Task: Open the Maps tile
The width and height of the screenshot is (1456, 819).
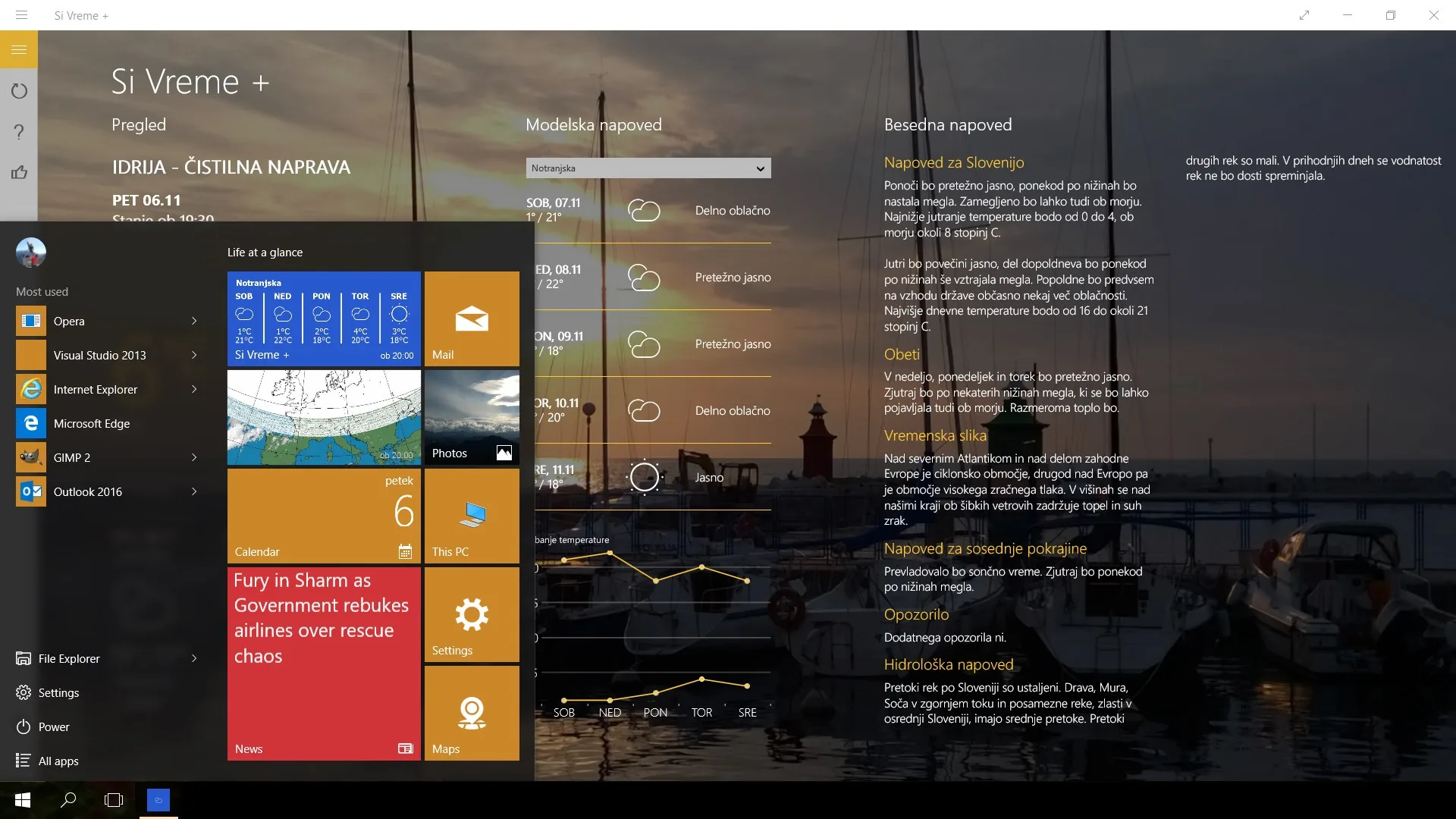Action: coord(472,713)
